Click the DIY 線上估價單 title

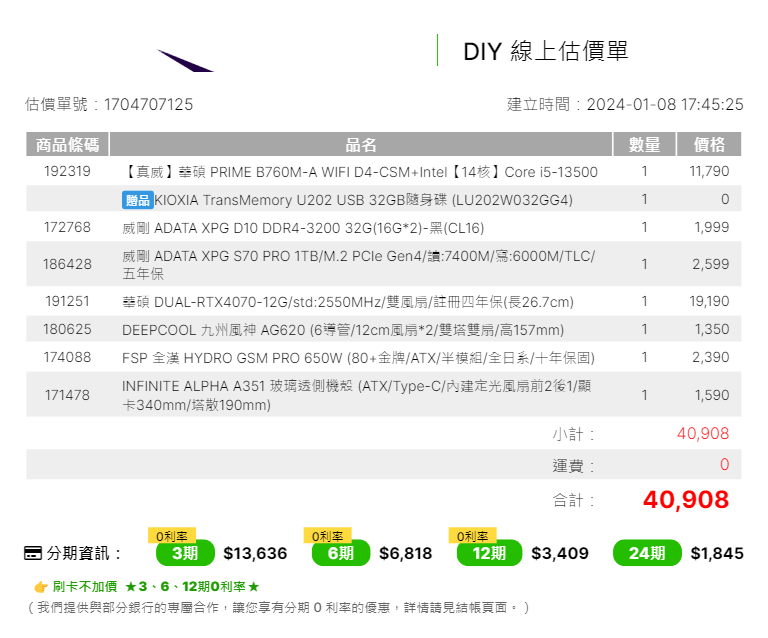(545, 51)
